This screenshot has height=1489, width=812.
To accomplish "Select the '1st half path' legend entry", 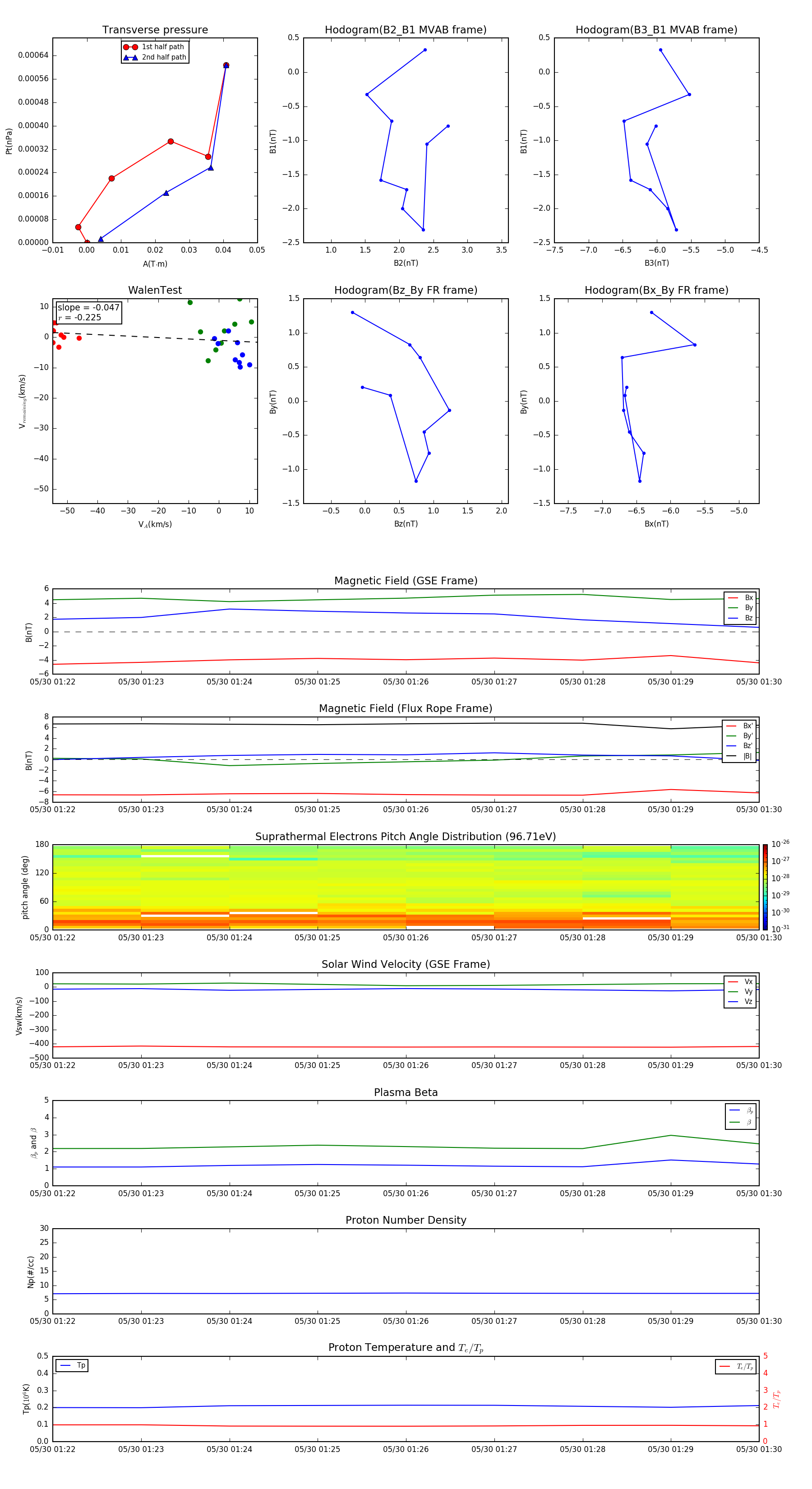I will (154, 47).
